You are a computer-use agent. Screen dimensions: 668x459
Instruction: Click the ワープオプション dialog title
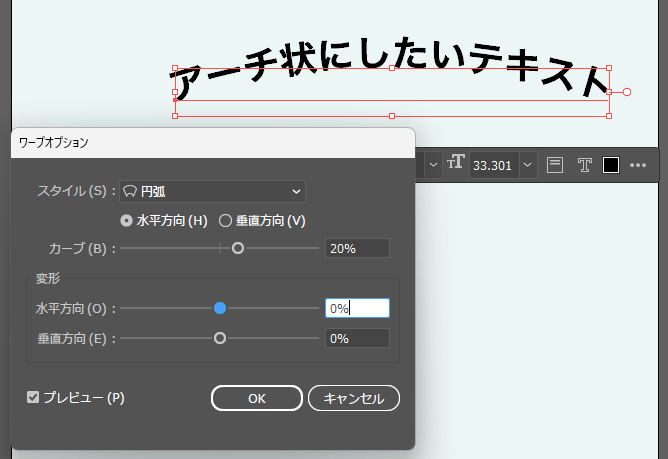click(54, 143)
